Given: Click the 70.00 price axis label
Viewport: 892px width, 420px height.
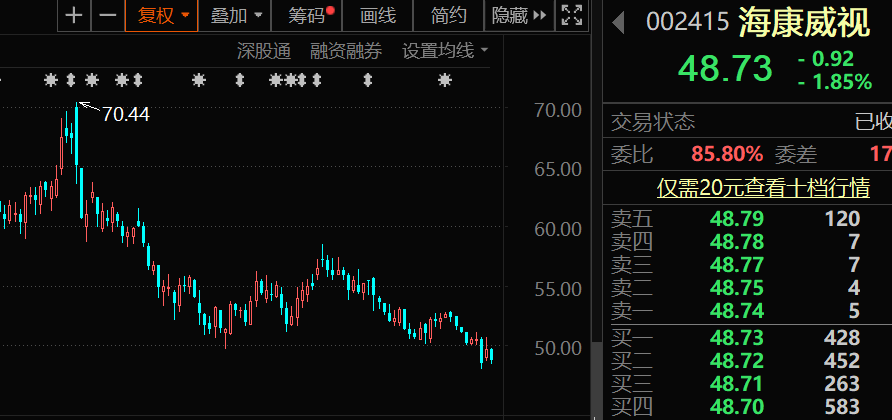Looking at the screenshot, I should [558, 110].
